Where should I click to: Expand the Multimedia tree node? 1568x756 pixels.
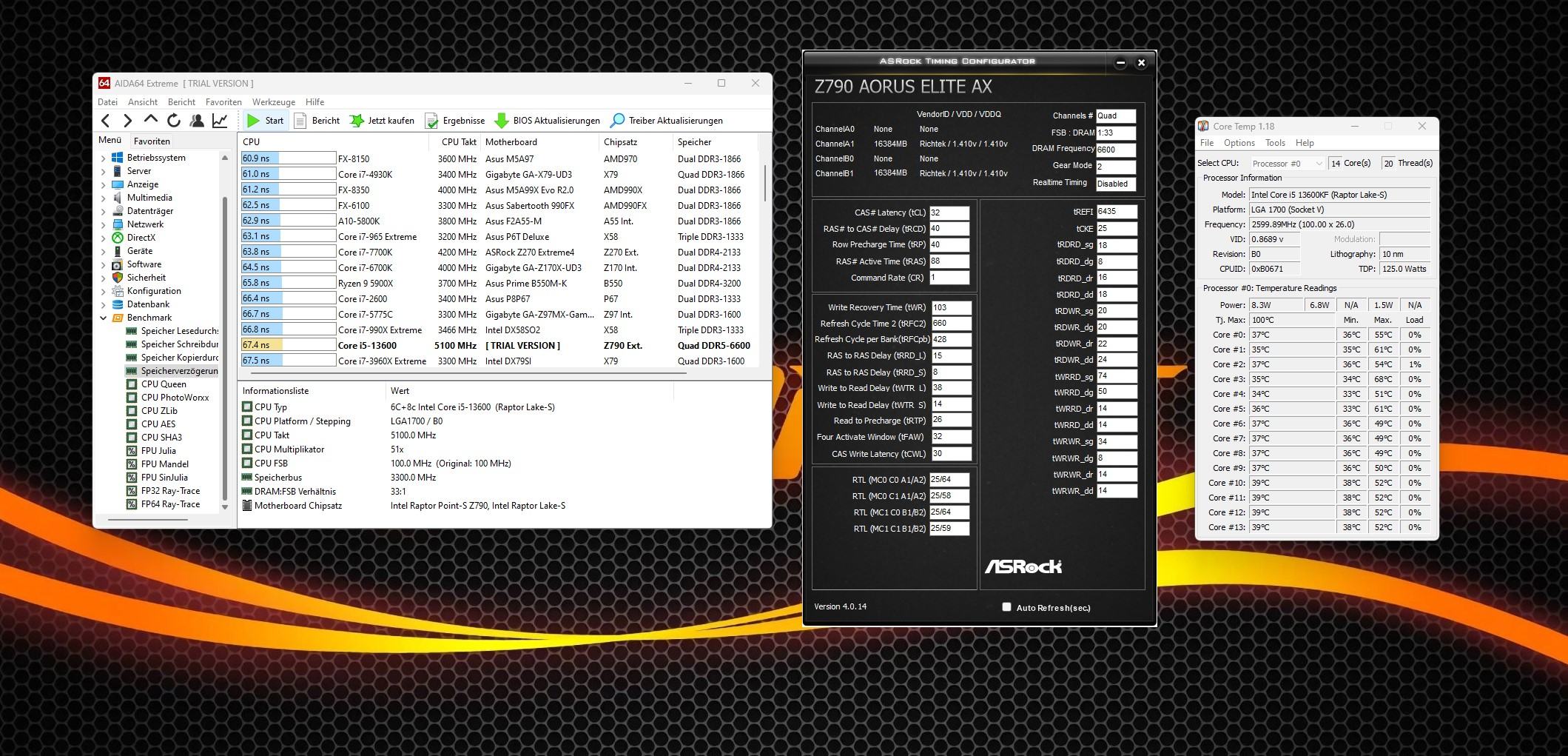(103, 198)
